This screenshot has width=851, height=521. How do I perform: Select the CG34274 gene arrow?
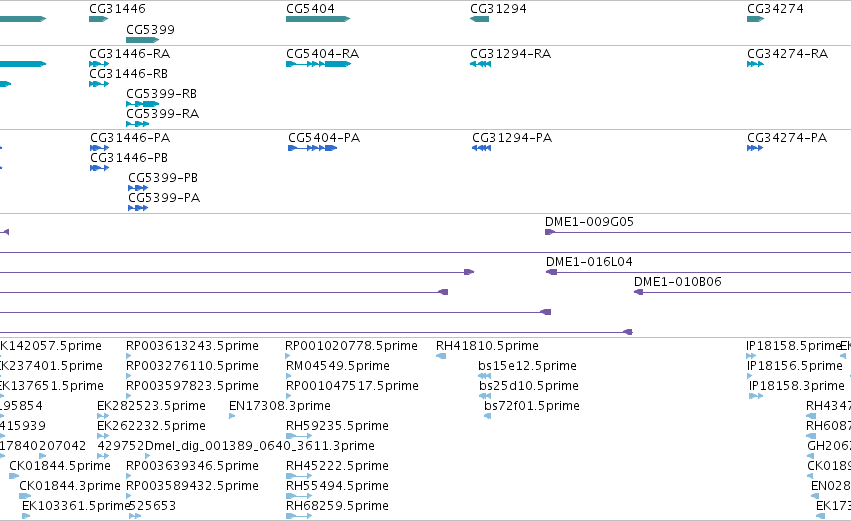click(755, 19)
